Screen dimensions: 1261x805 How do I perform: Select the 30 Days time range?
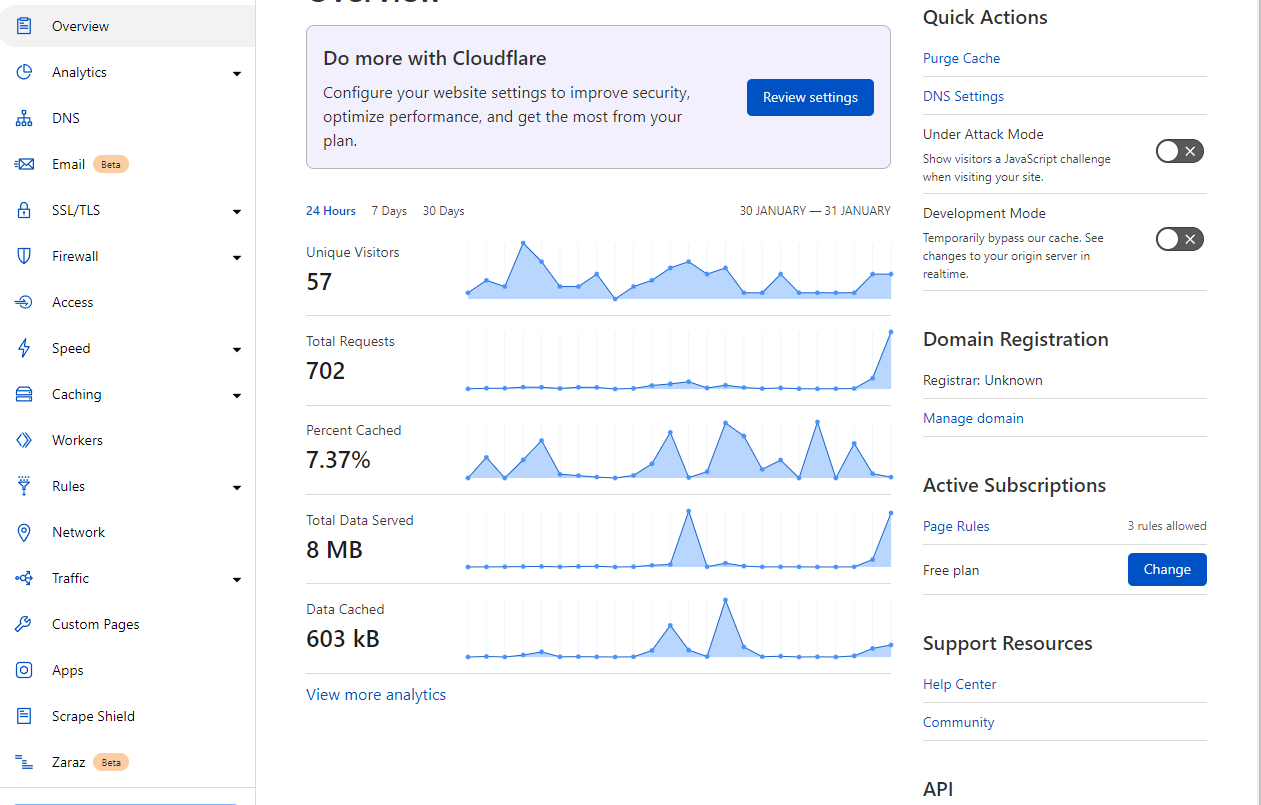pyautogui.click(x=443, y=211)
